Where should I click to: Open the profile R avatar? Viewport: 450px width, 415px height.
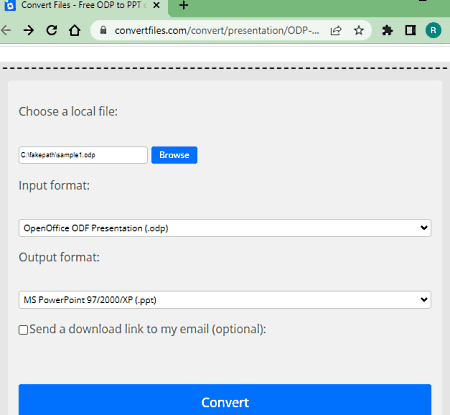433,31
